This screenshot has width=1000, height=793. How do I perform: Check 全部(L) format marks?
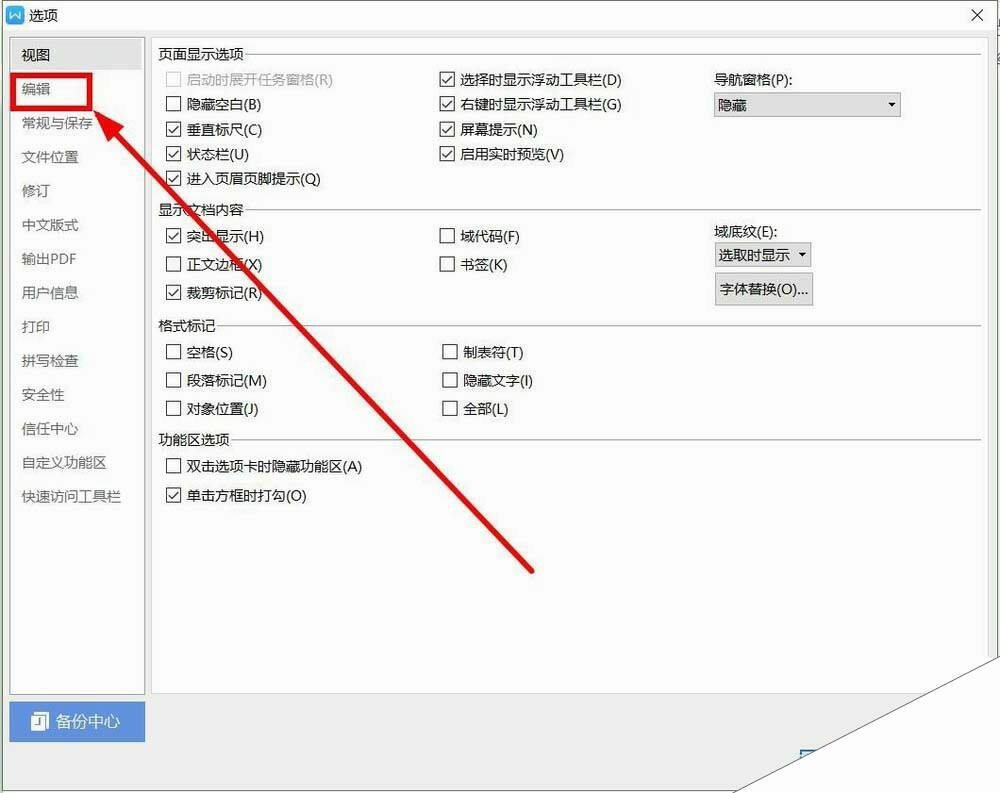coord(450,408)
